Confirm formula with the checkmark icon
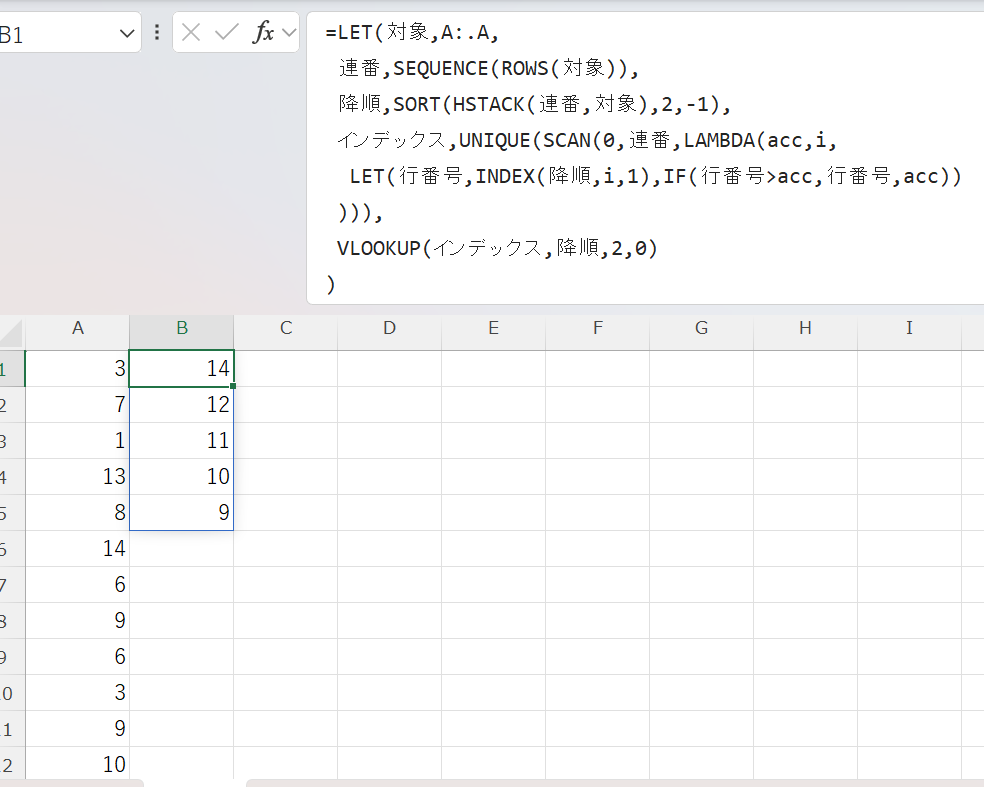Viewport: 984px width, 787px height. (227, 32)
